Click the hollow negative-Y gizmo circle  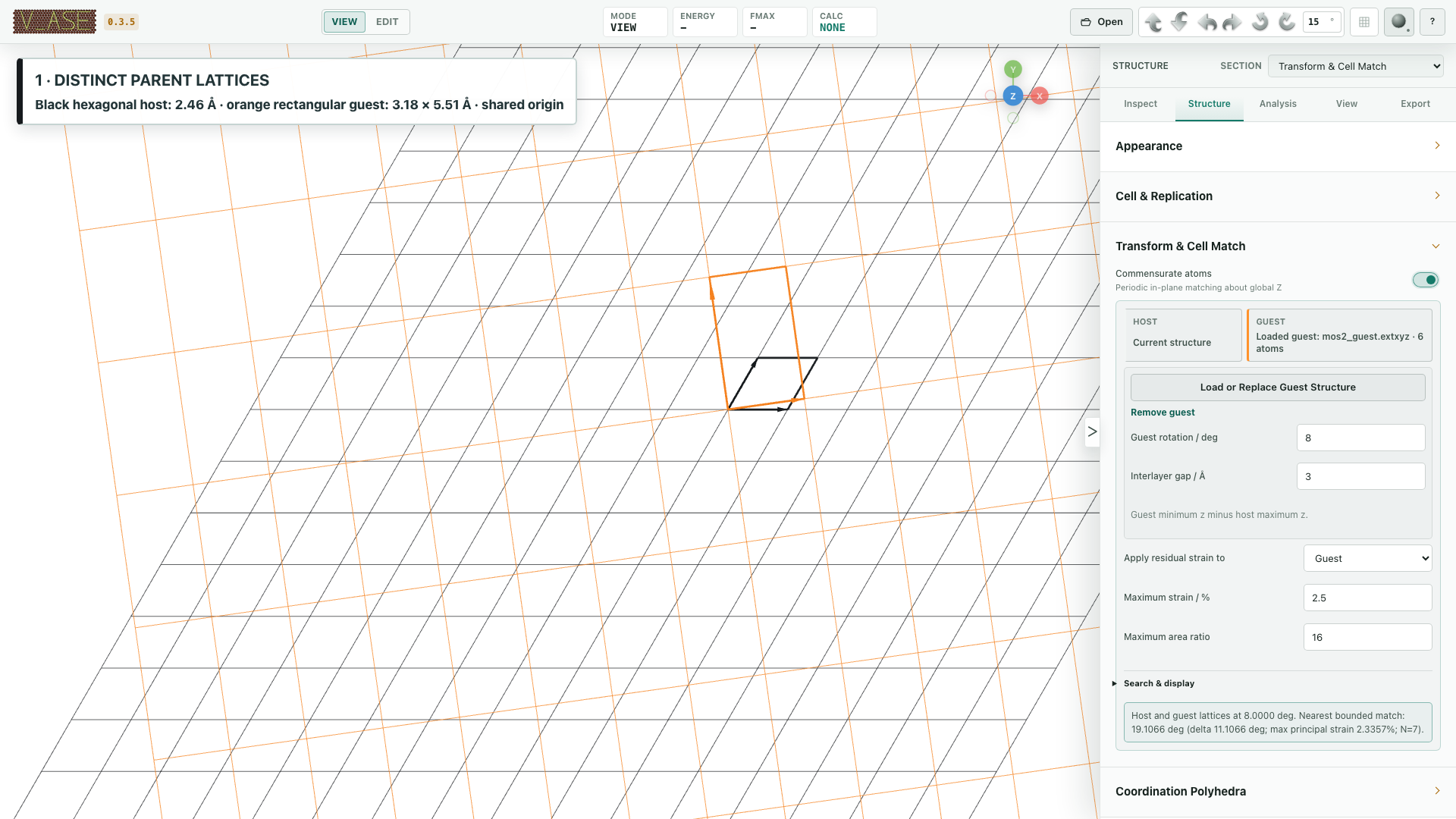tap(1013, 118)
